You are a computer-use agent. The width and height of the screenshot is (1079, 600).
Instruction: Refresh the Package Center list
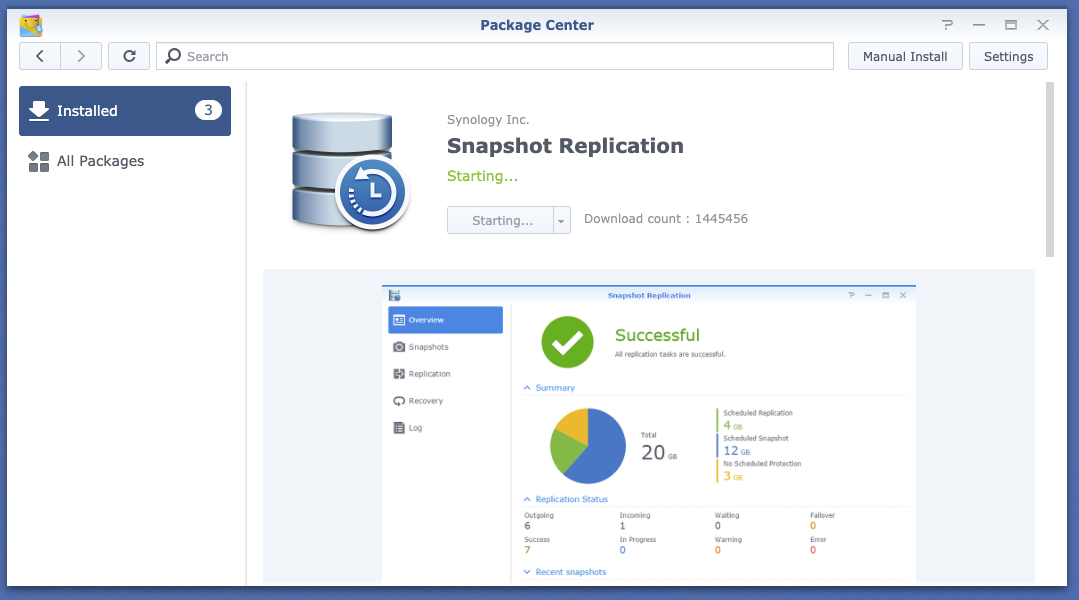(129, 56)
